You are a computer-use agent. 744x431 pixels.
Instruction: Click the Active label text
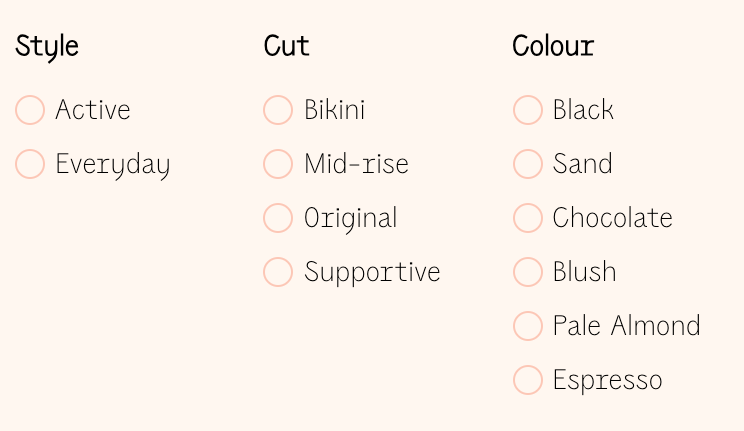[x=93, y=110]
